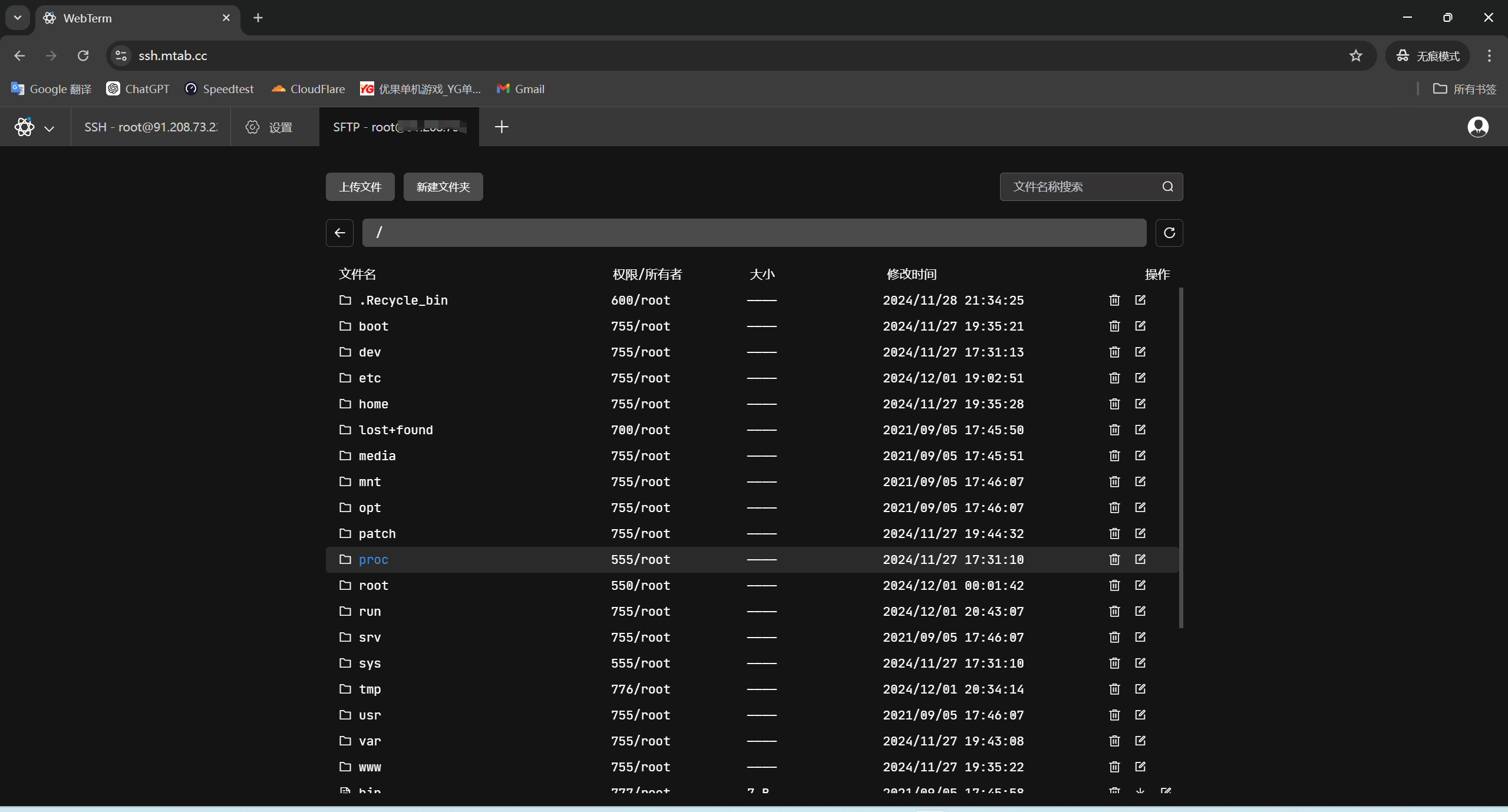This screenshot has height=812, width=1508.
Task: Delete the .Recycle_bin folder
Action: click(x=1114, y=300)
